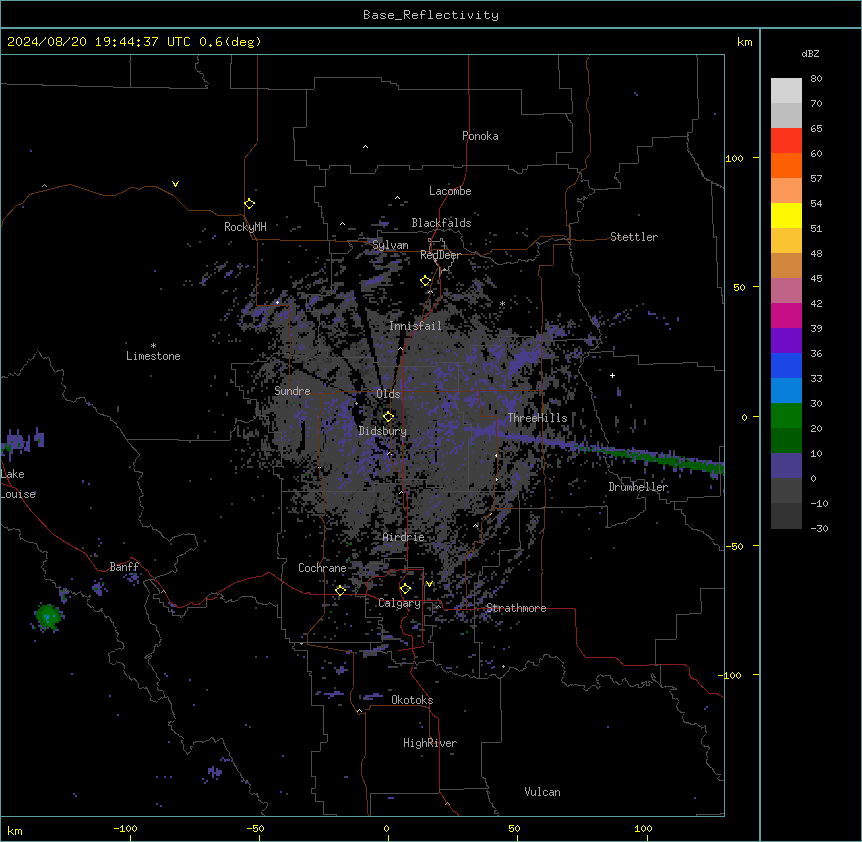Click the yellow diamond marker above RockyMH
862x842 pixels.
249,204
